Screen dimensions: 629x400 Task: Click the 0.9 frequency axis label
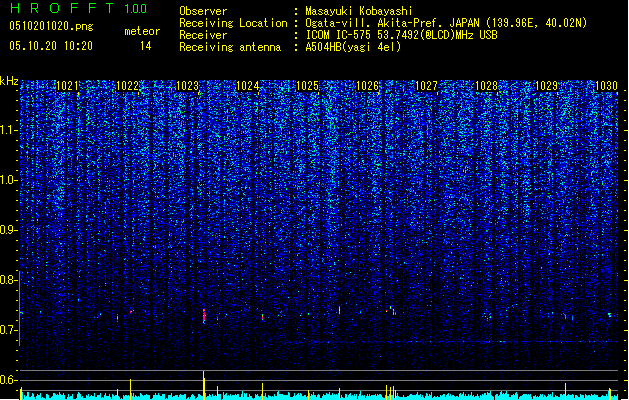pyautogui.click(x=8, y=230)
